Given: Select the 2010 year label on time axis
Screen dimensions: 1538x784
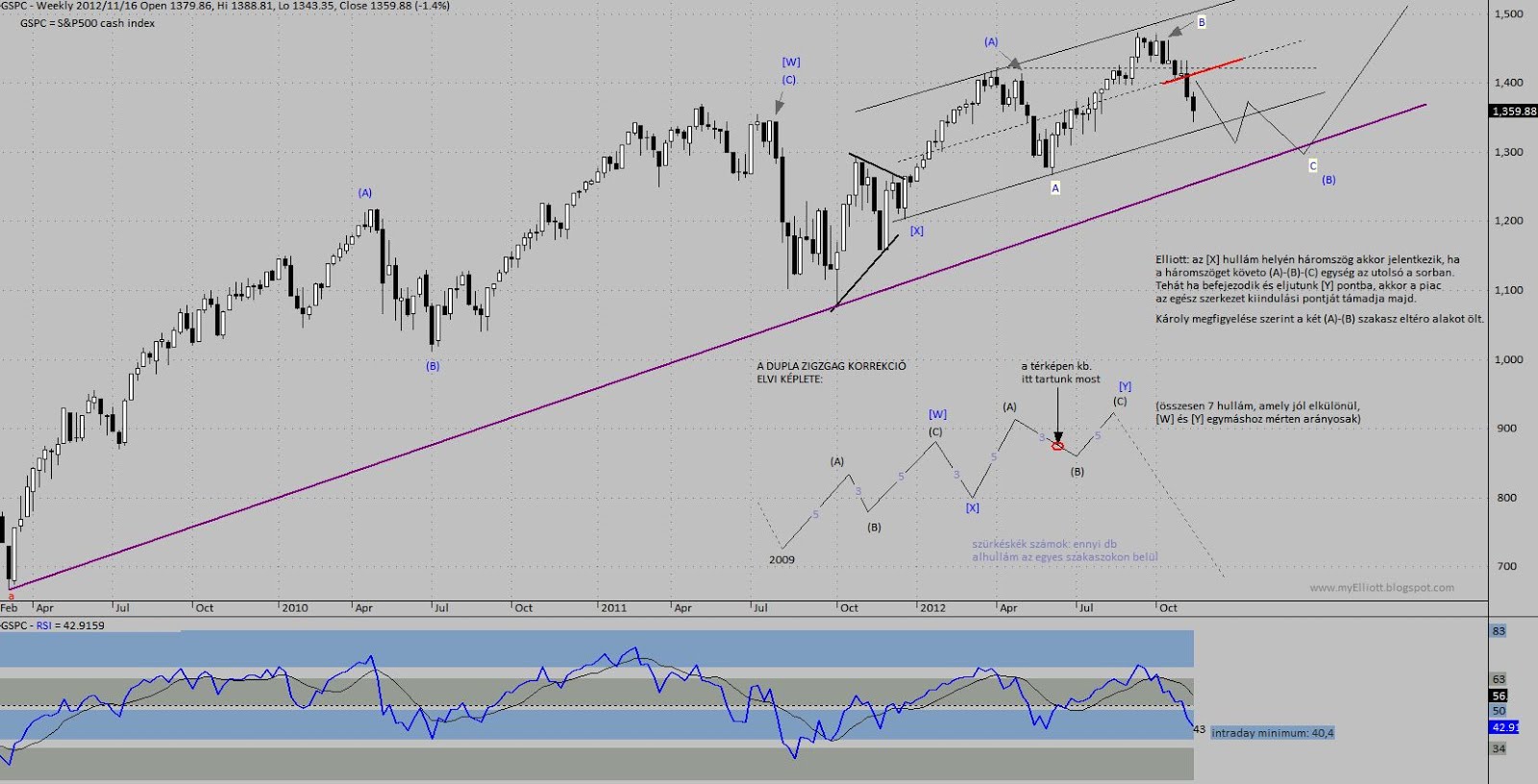Looking at the screenshot, I should pyautogui.click(x=294, y=607).
